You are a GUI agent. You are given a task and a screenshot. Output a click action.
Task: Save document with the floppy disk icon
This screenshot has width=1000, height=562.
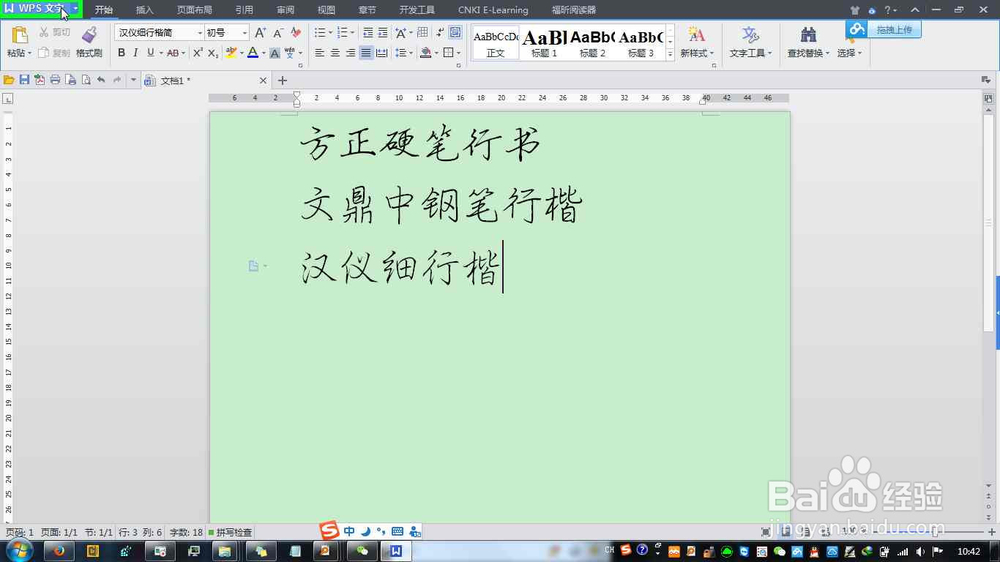[24, 80]
